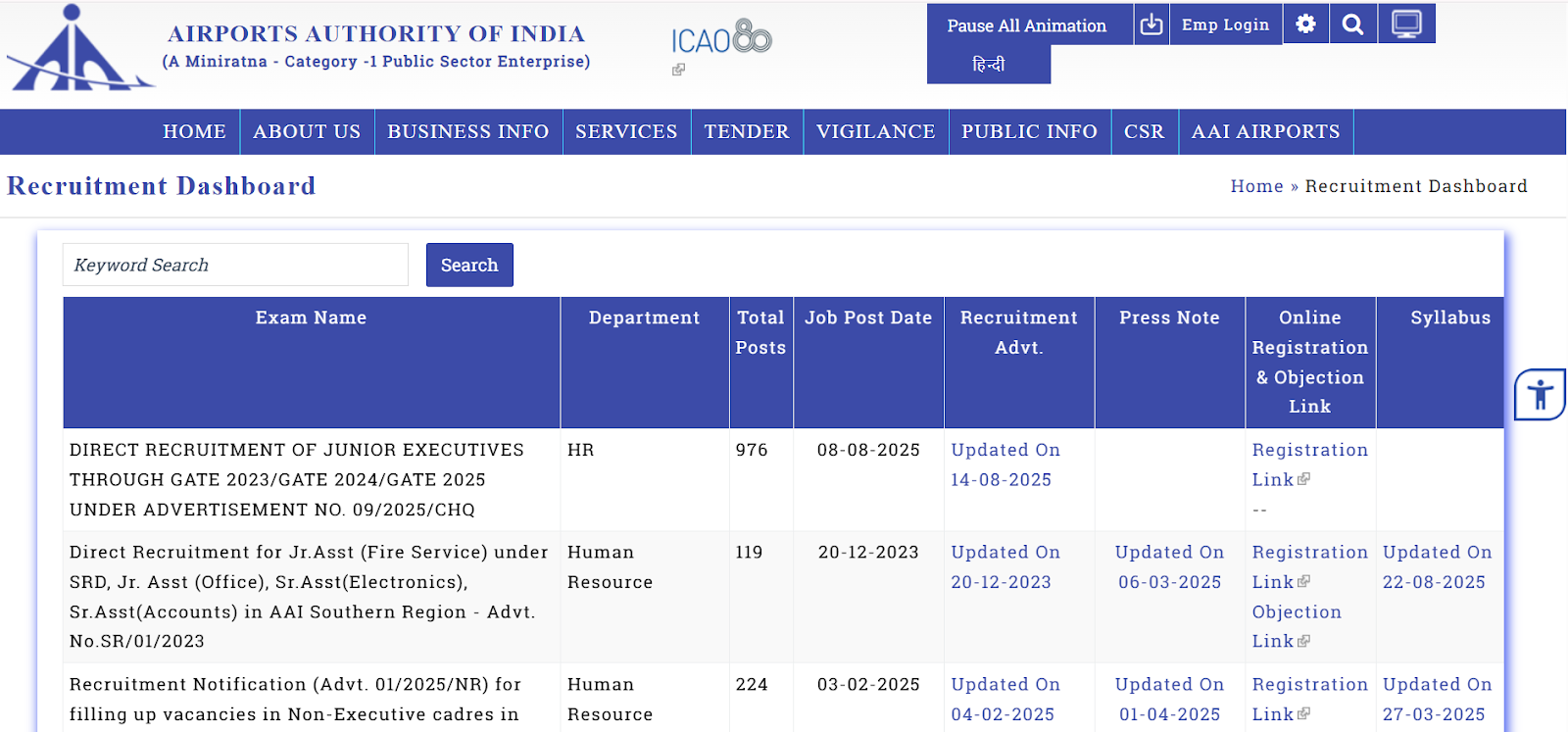Open Registration Link for Jr.Asst Fire Service row
Image resolution: width=1568 pixels, height=732 pixels.
click(x=1309, y=566)
